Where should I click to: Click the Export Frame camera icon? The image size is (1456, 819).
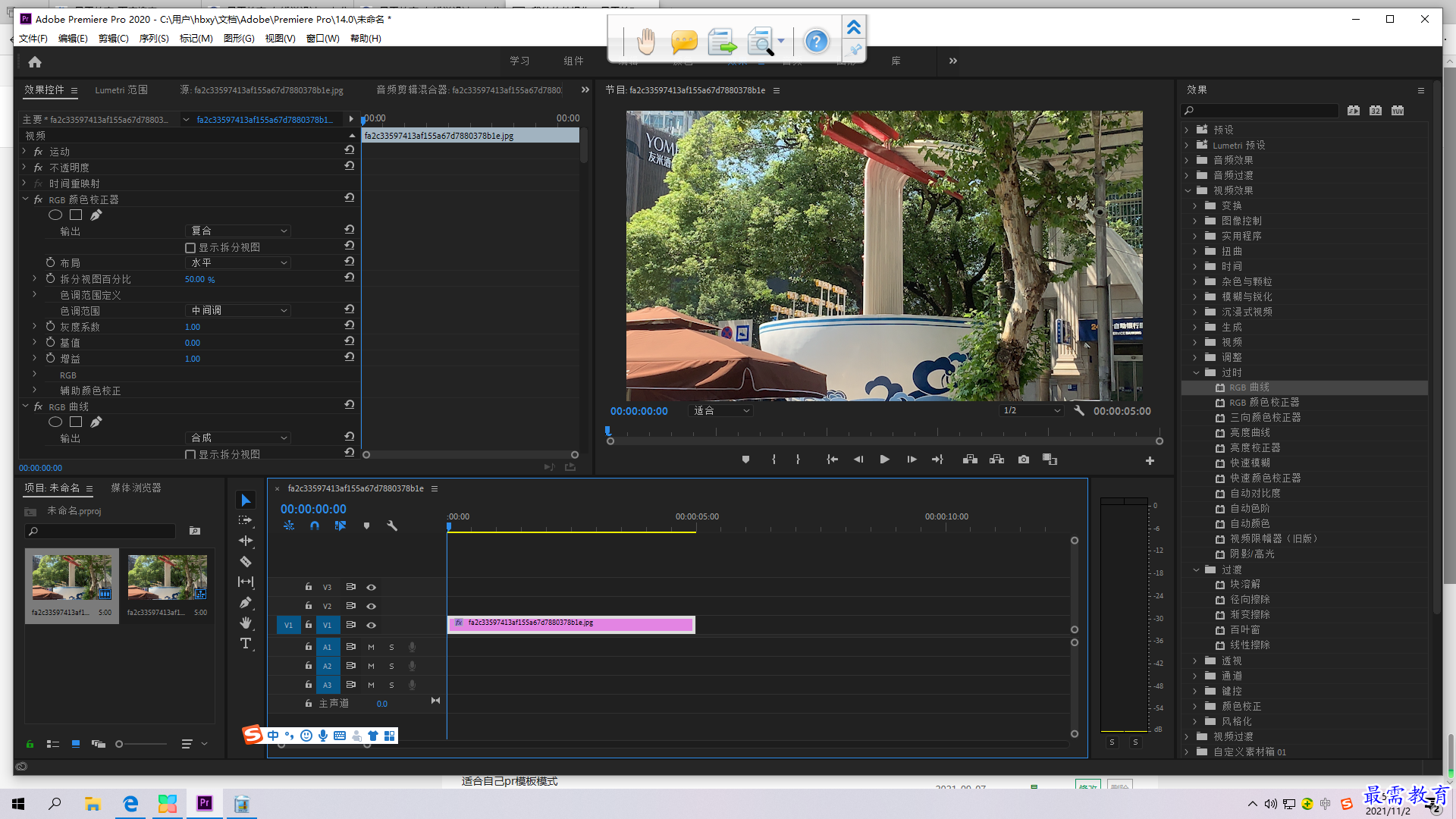(x=1024, y=460)
